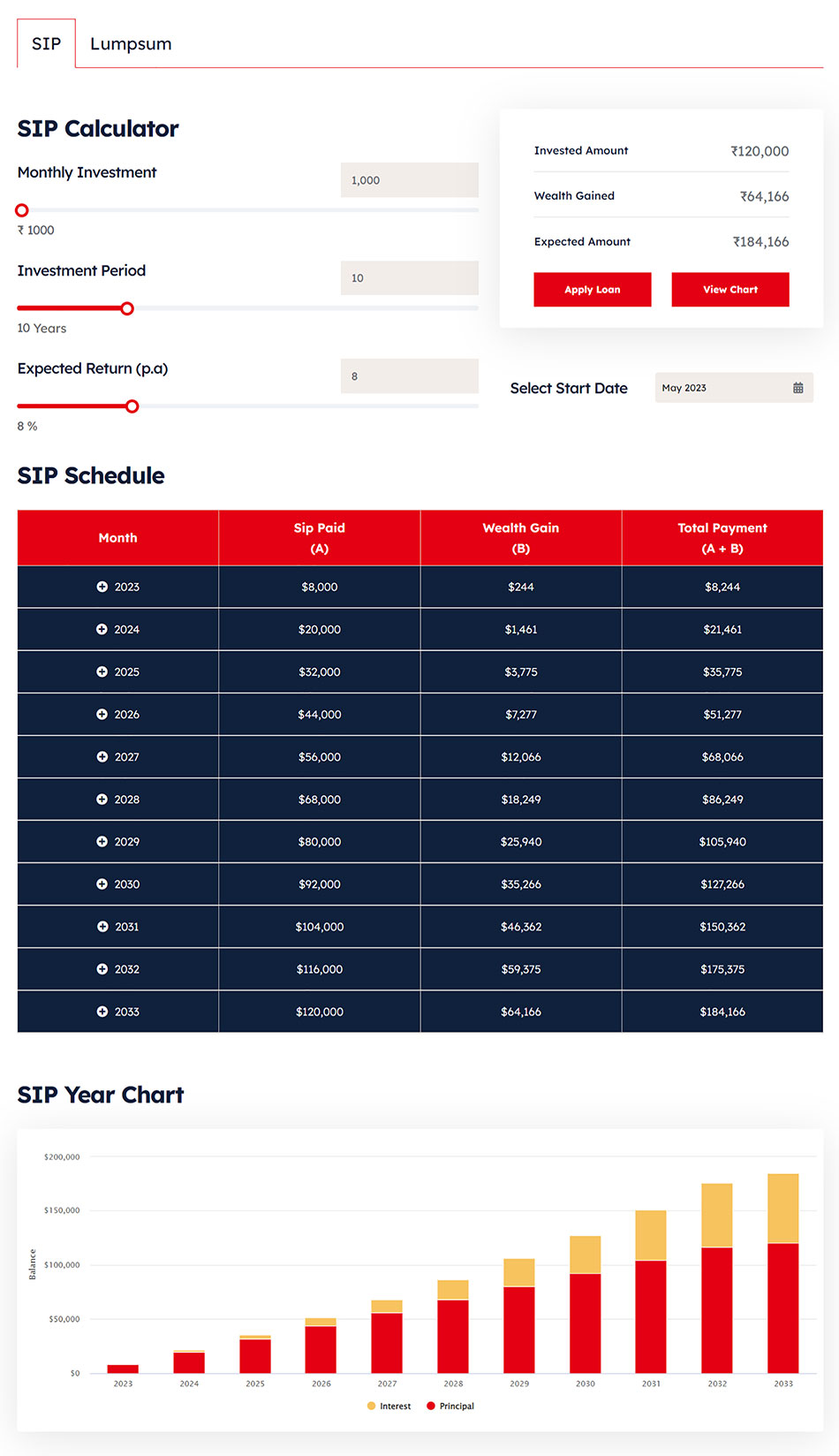
Task: Click the Monthly Investment slider handle
Action: click(x=22, y=210)
